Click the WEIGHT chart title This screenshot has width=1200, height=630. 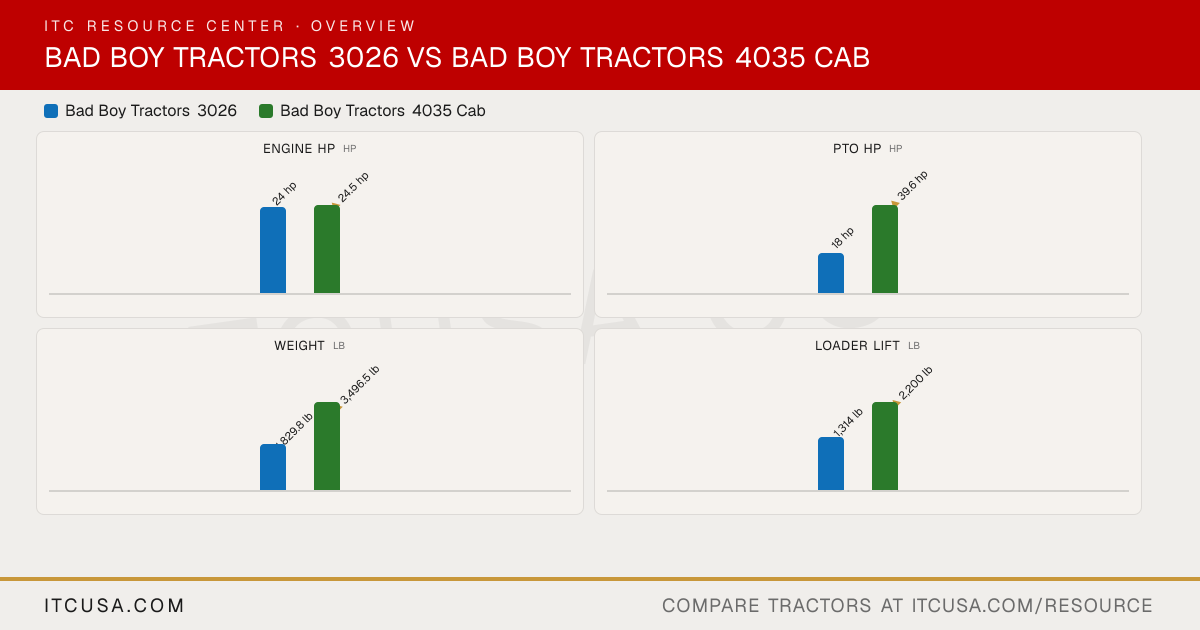click(x=300, y=346)
